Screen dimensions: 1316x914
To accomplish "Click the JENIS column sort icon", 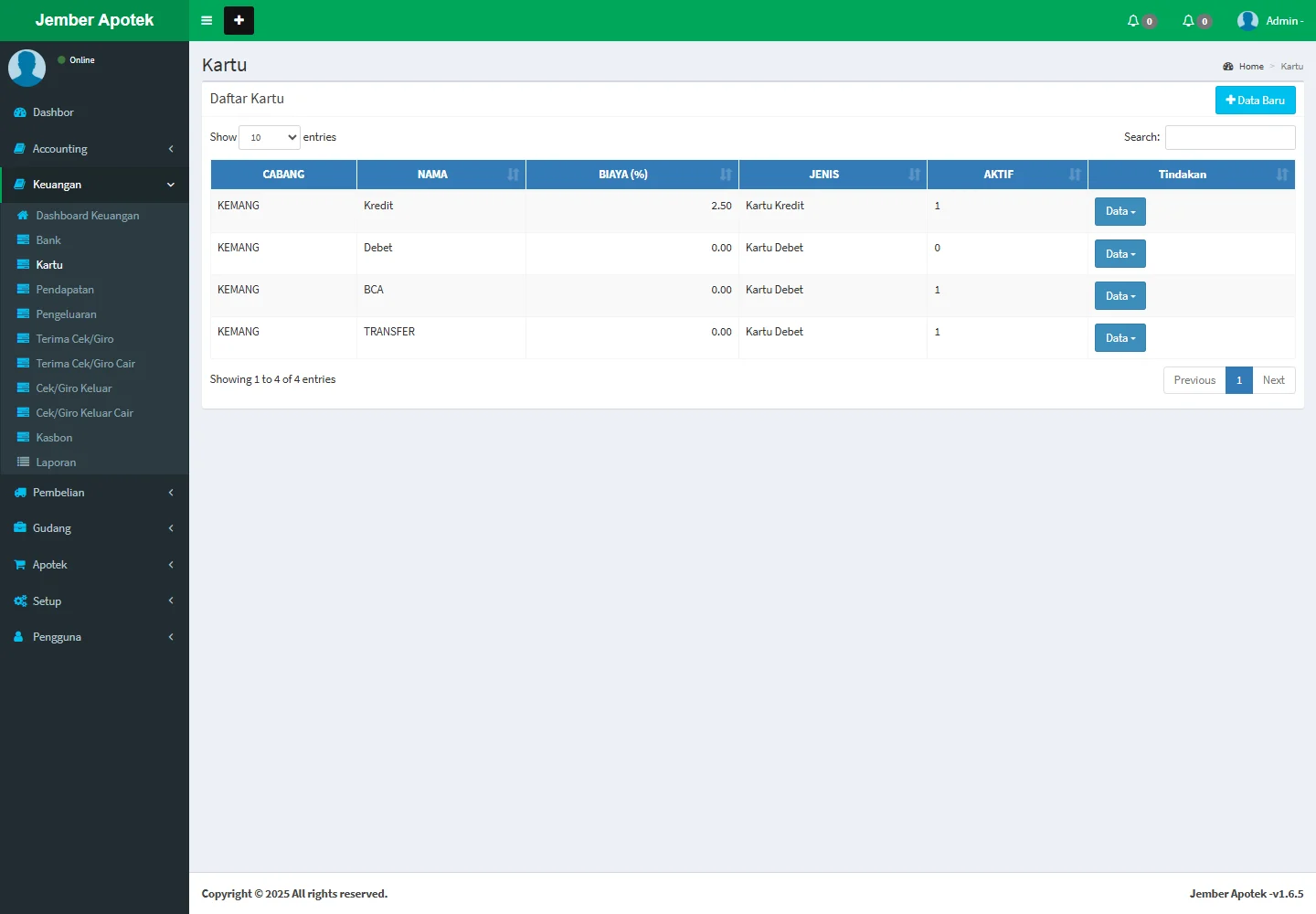I will point(914,175).
